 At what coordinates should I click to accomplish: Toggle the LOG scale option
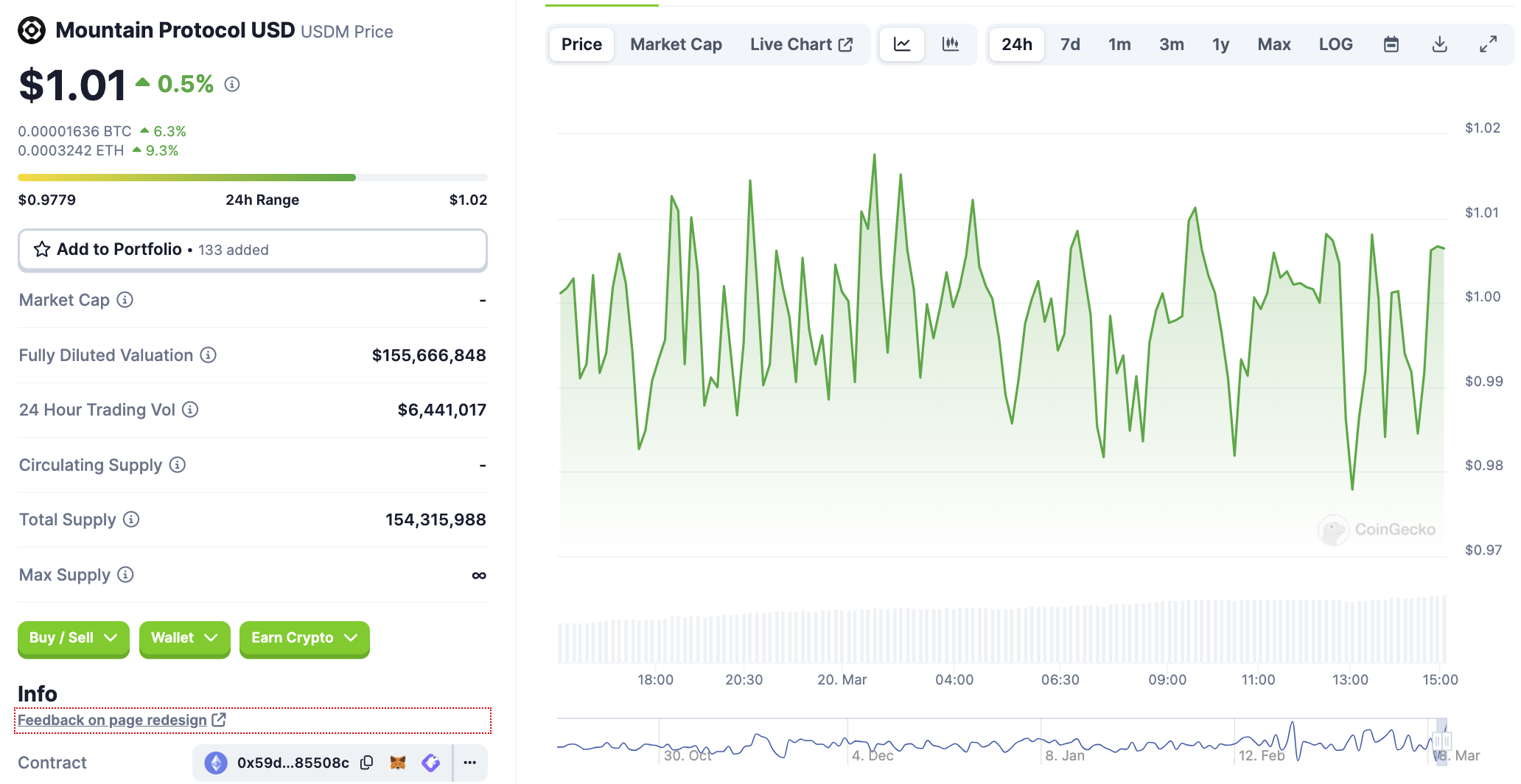(1335, 44)
